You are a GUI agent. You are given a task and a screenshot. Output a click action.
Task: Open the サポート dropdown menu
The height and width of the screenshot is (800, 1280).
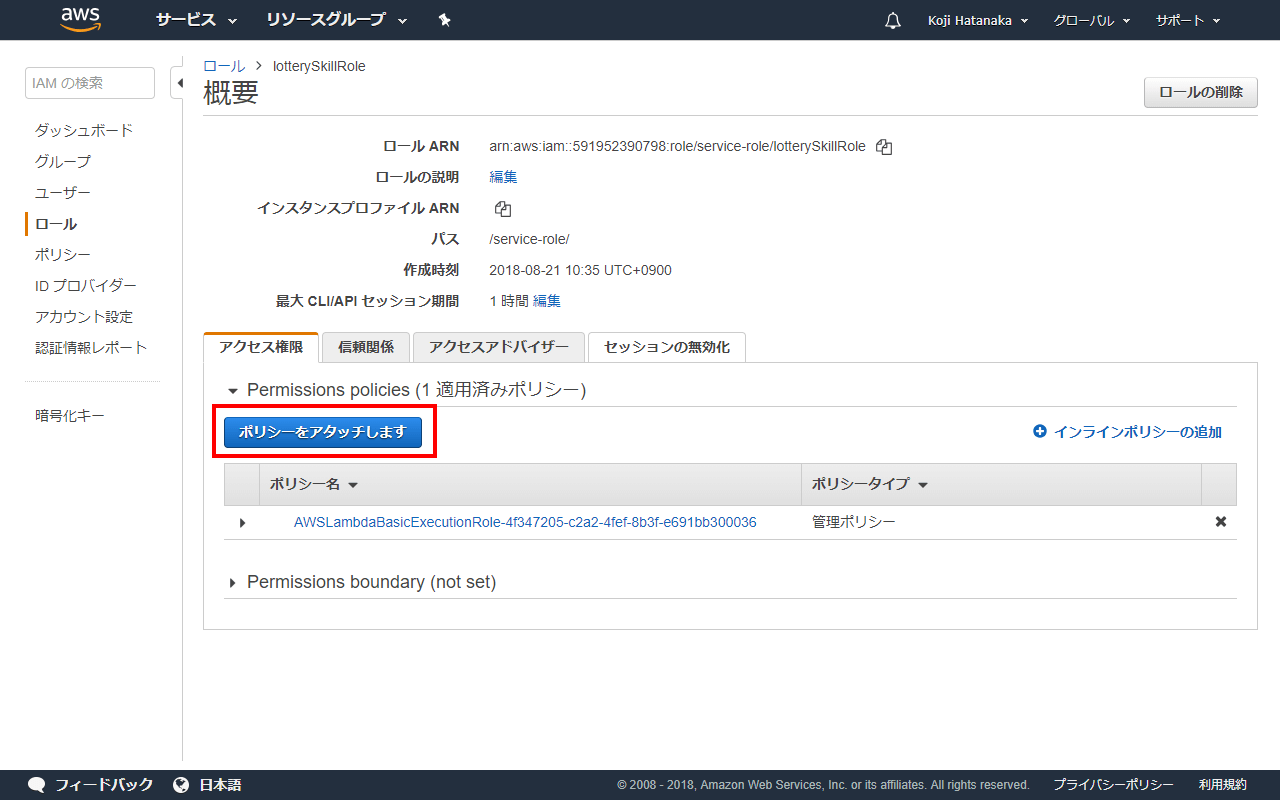pyautogui.click(x=1188, y=20)
